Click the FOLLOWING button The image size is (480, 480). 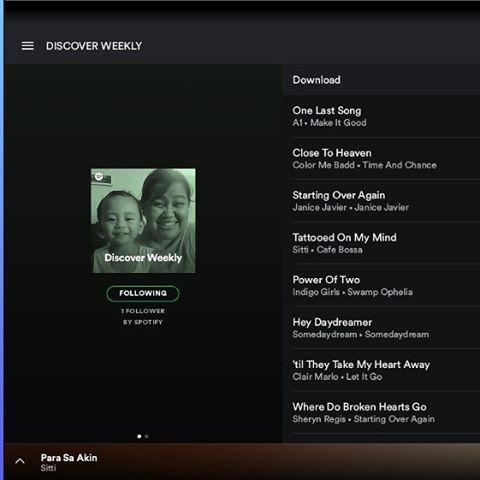143,293
